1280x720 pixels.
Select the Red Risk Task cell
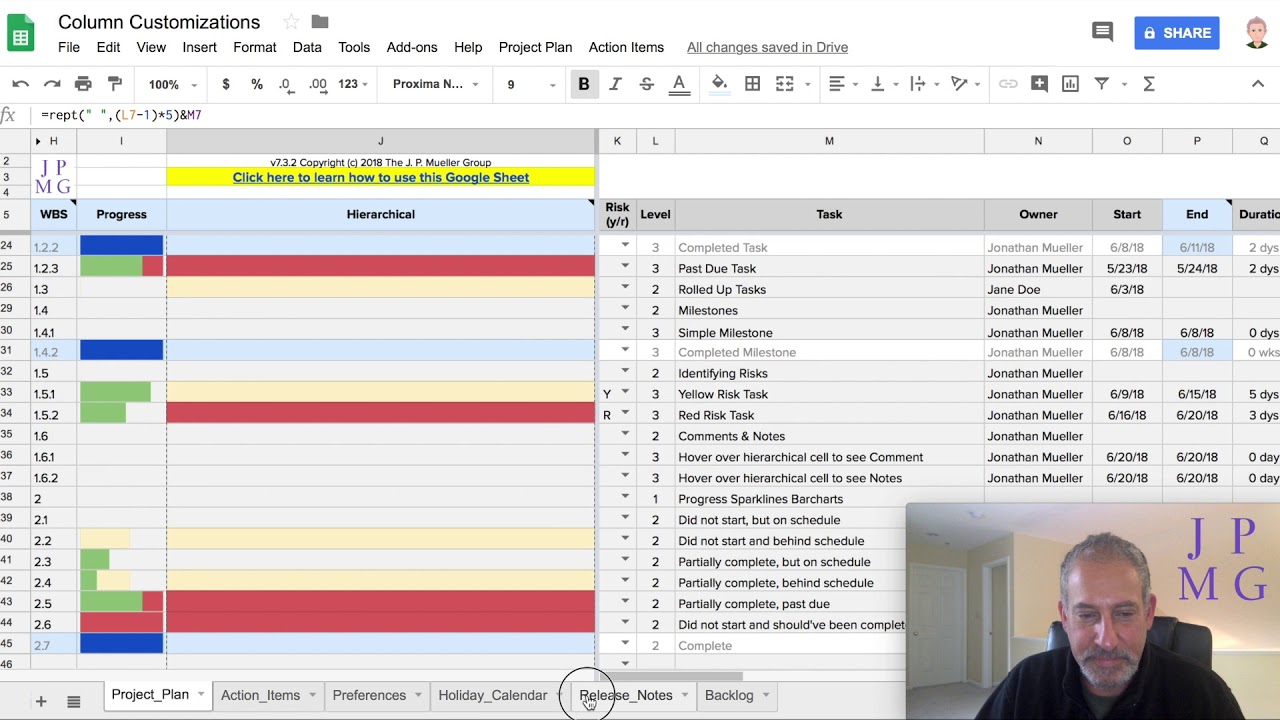[x=829, y=415]
